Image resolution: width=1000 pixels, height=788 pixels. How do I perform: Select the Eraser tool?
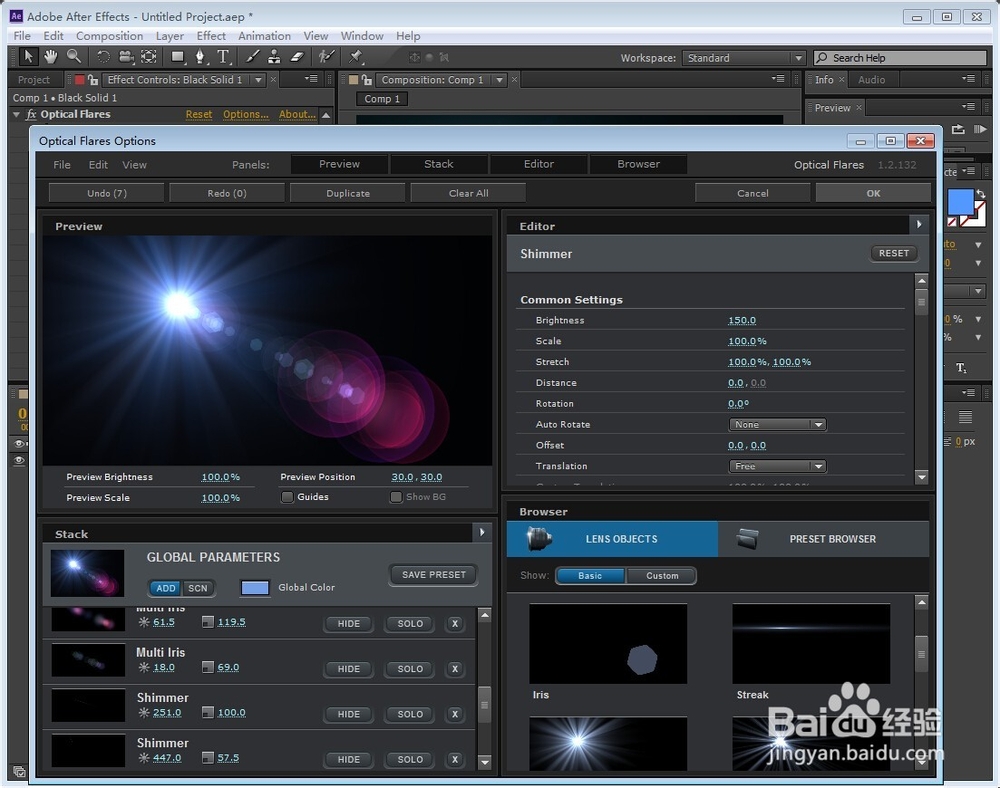(297, 57)
